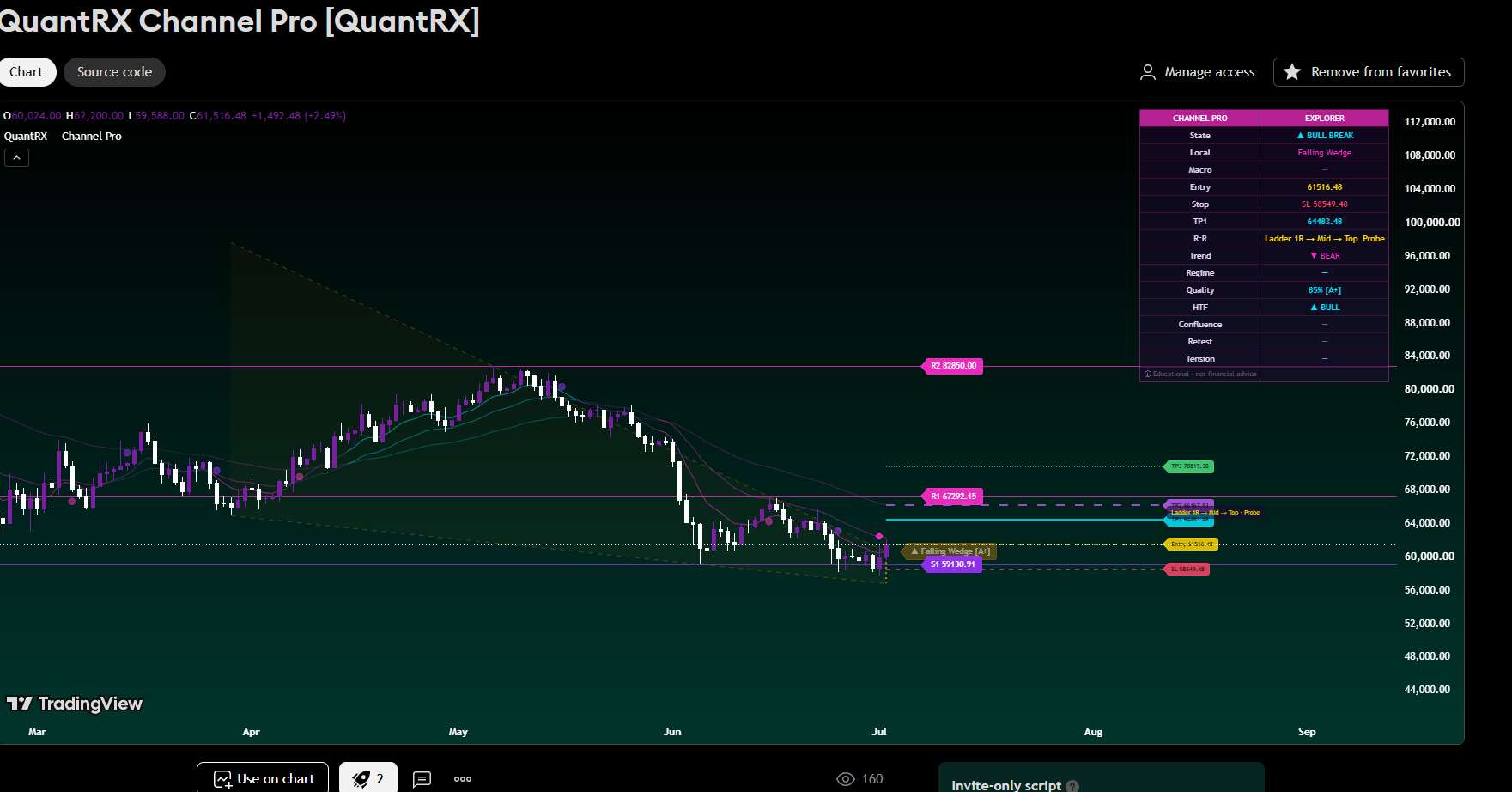
Task: Click the Macro row label
Action: (x=1199, y=170)
